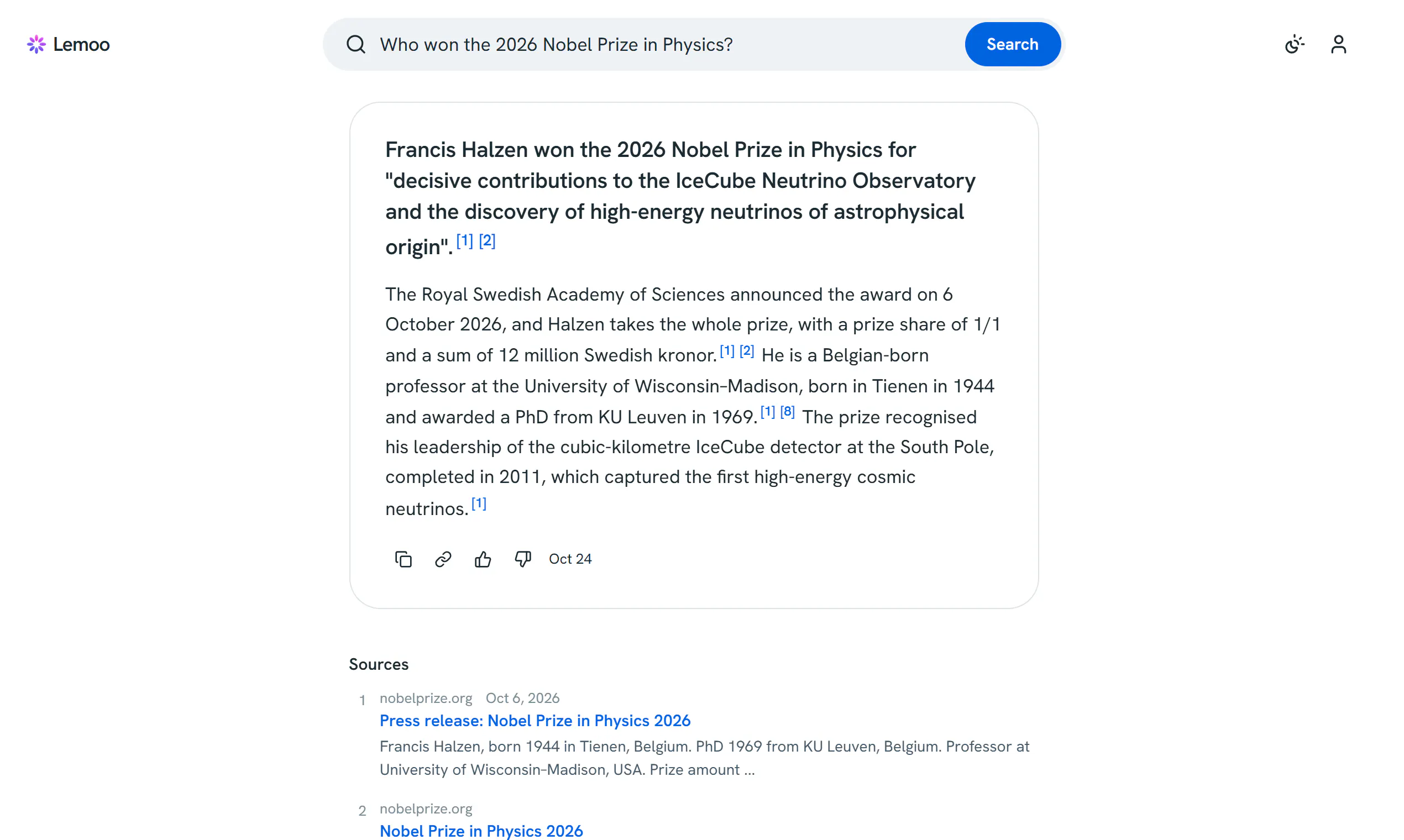Like the answer with thumbs up
The width and height of the screenshot is (1404, 840).
(x=483, y=559)
